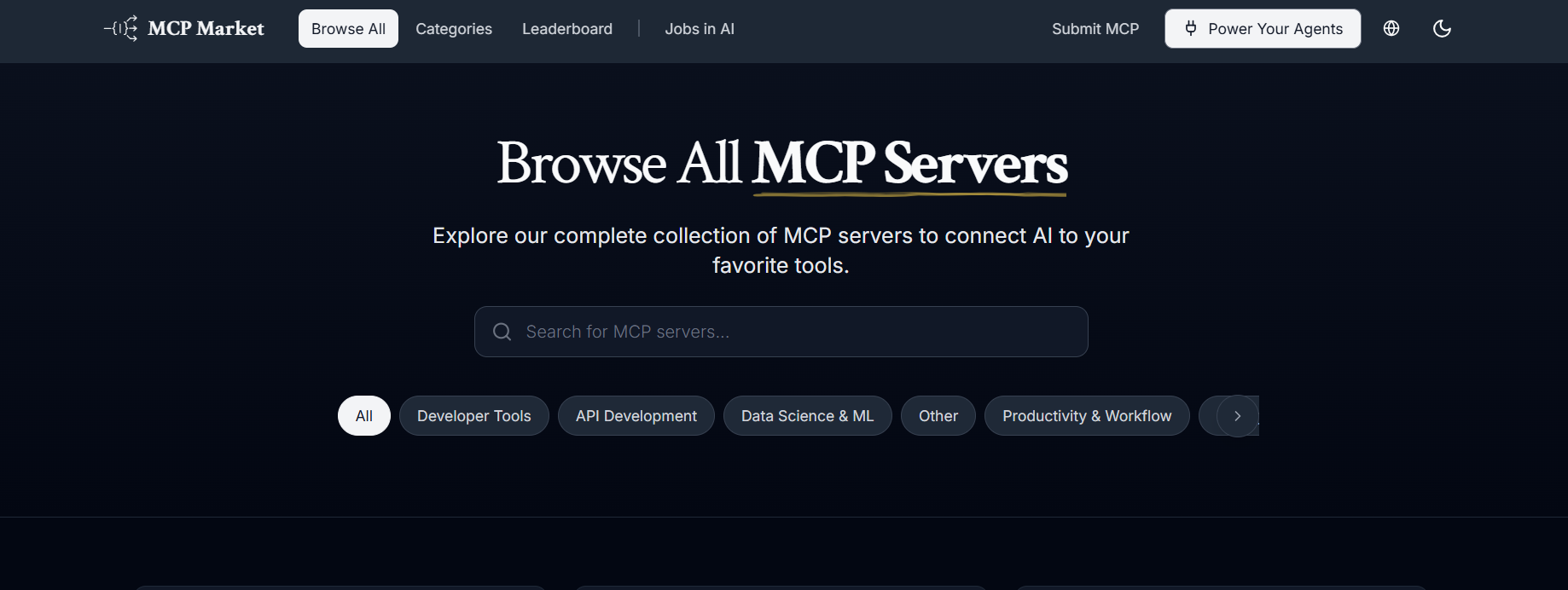Filter by Productivity & Workflow
1568x590 pixels.
click(1087, 416)
